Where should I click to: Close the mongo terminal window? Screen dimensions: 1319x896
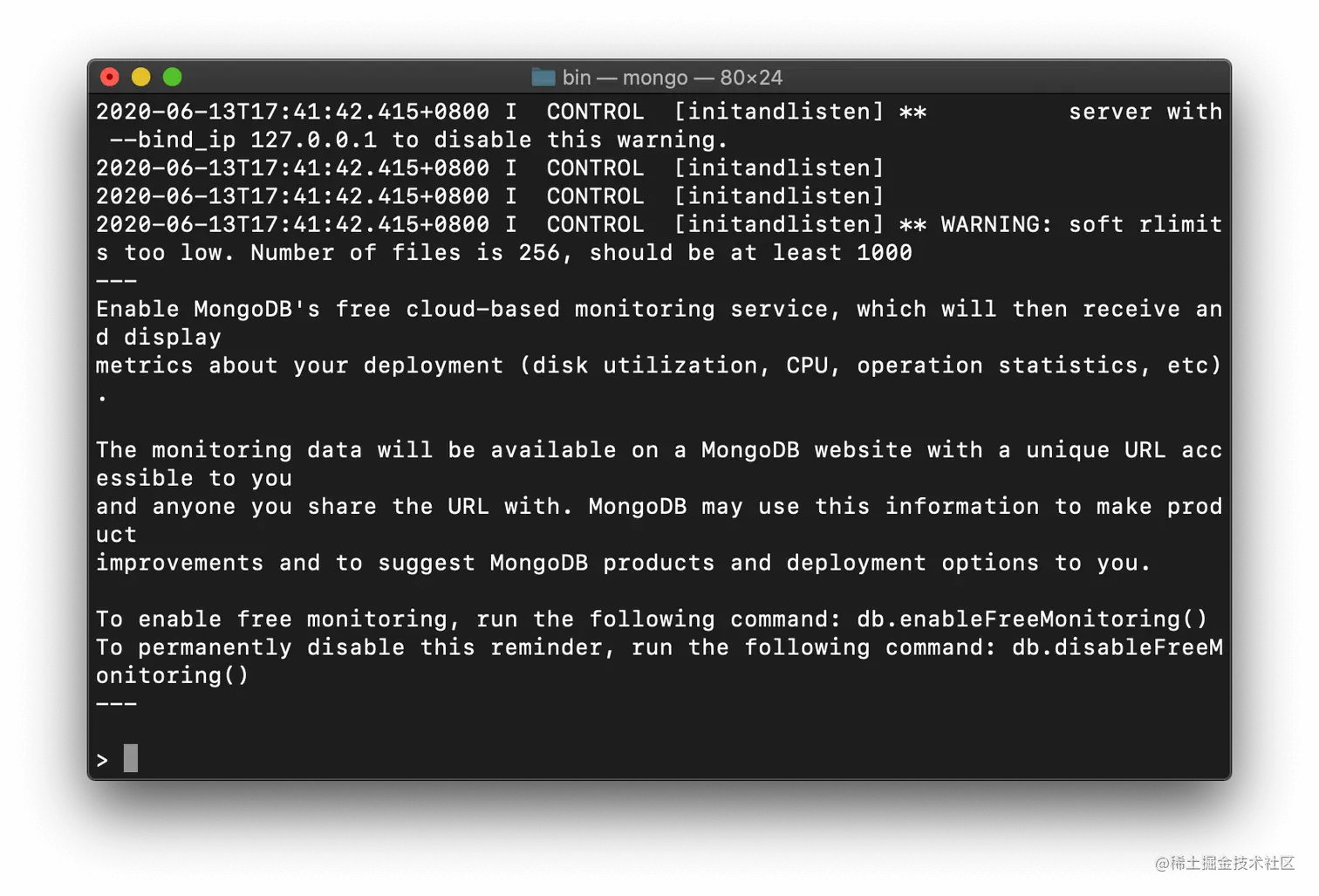click(x=110, y=78)
